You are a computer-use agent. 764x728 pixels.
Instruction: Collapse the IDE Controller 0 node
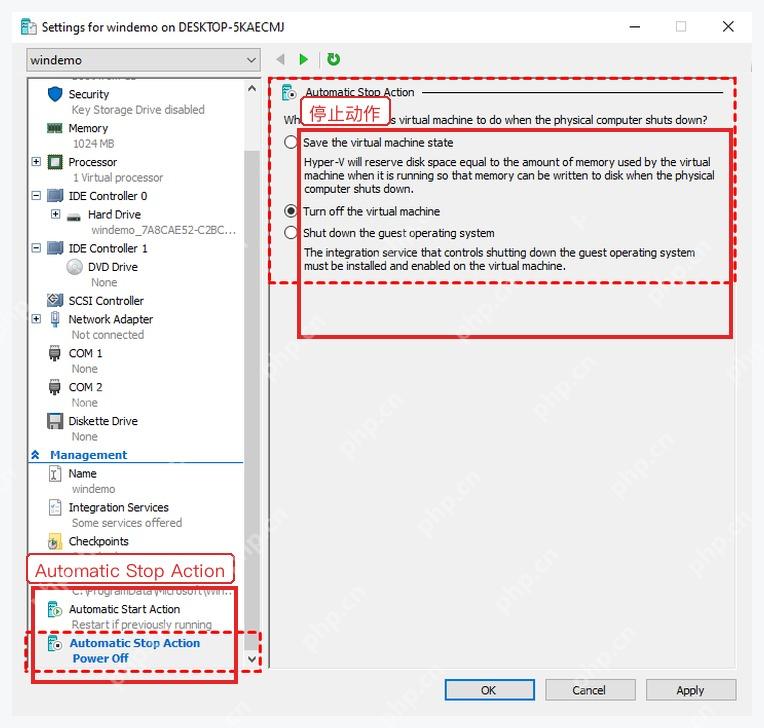(x=36, y=195)
